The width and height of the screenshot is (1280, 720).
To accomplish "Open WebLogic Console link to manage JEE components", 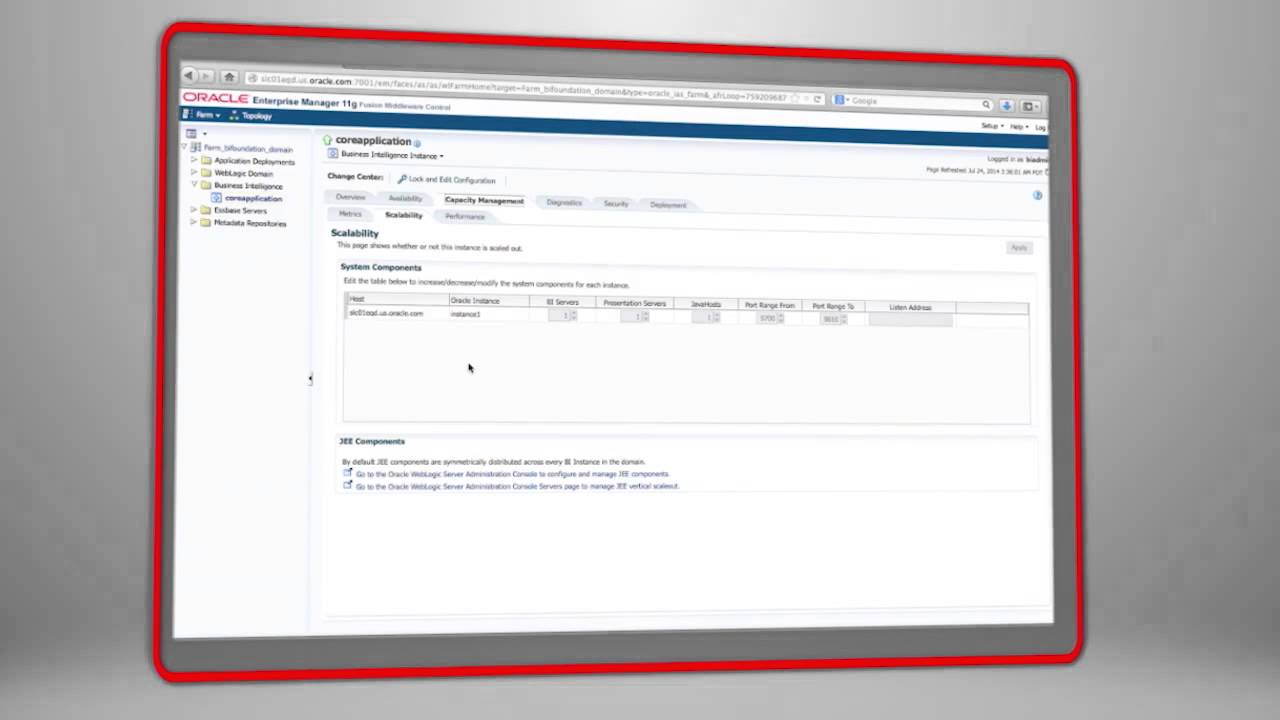I will (512, 474).
